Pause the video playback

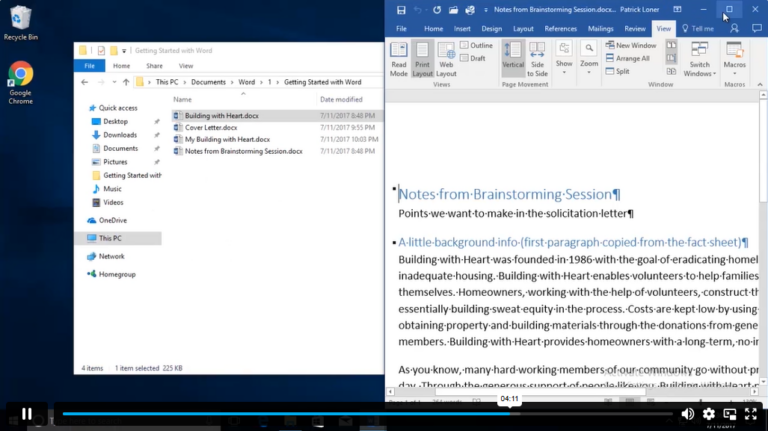click(27, 414)
